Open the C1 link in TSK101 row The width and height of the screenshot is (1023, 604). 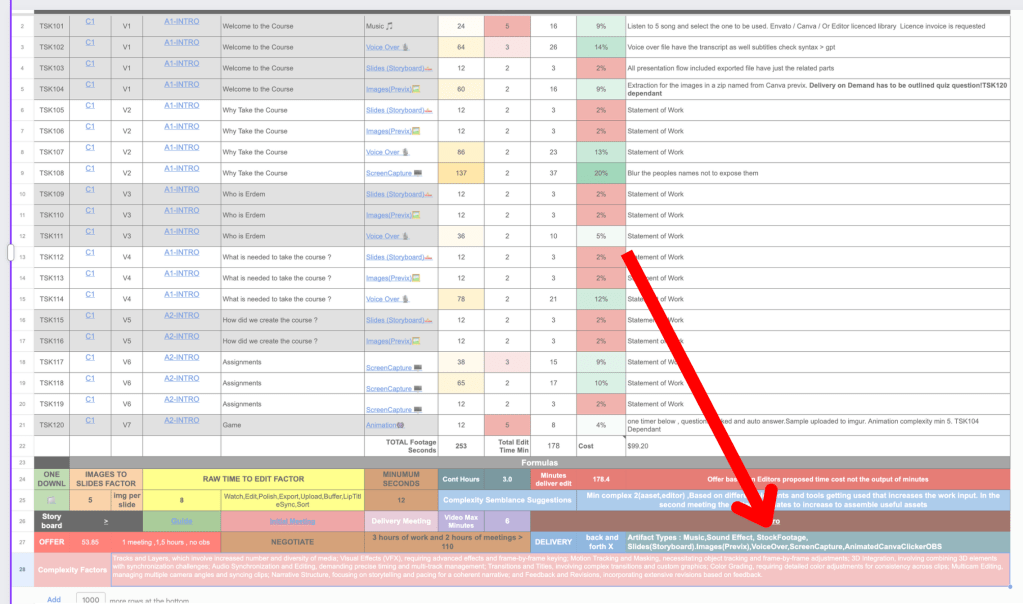click(90, 22)
